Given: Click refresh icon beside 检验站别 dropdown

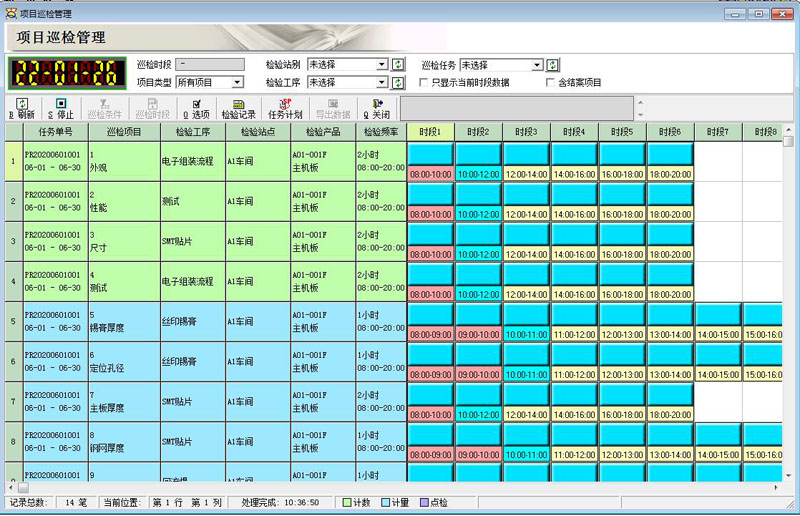Looking at the screenshot, I should (x=397, y=65).
